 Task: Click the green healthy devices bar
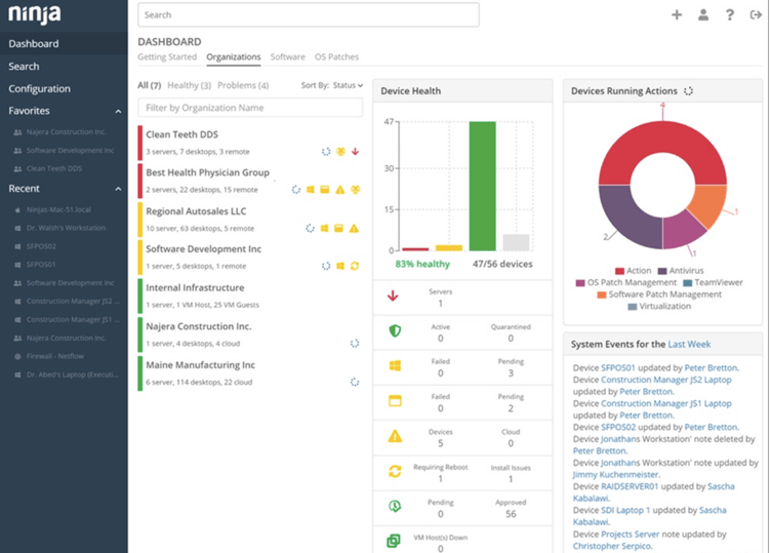click(x=482, y=186)
